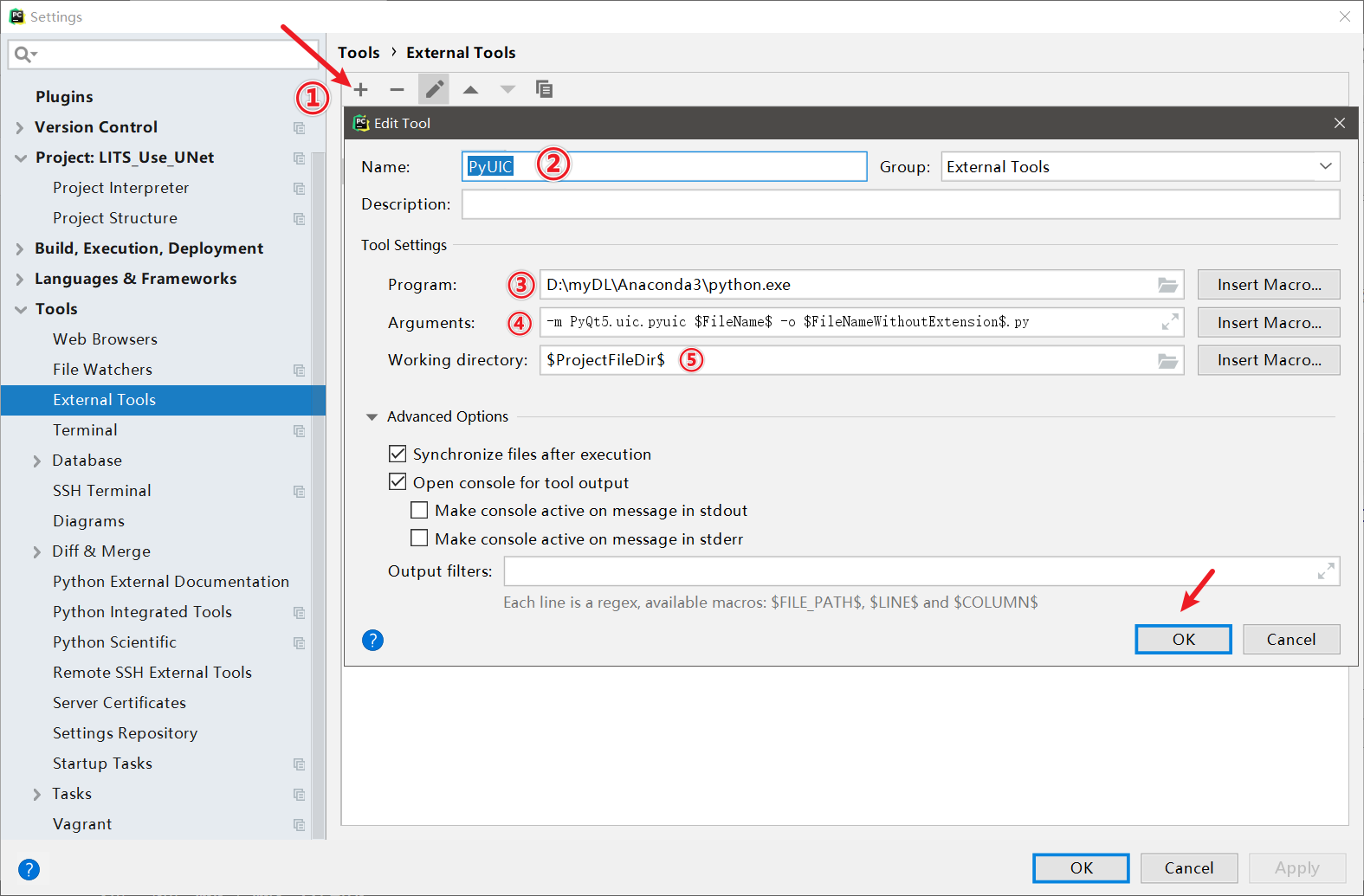Insert Macro for the Arguments field
The width and height of the screenshot is (1364, 896).
pos(1269,322)
